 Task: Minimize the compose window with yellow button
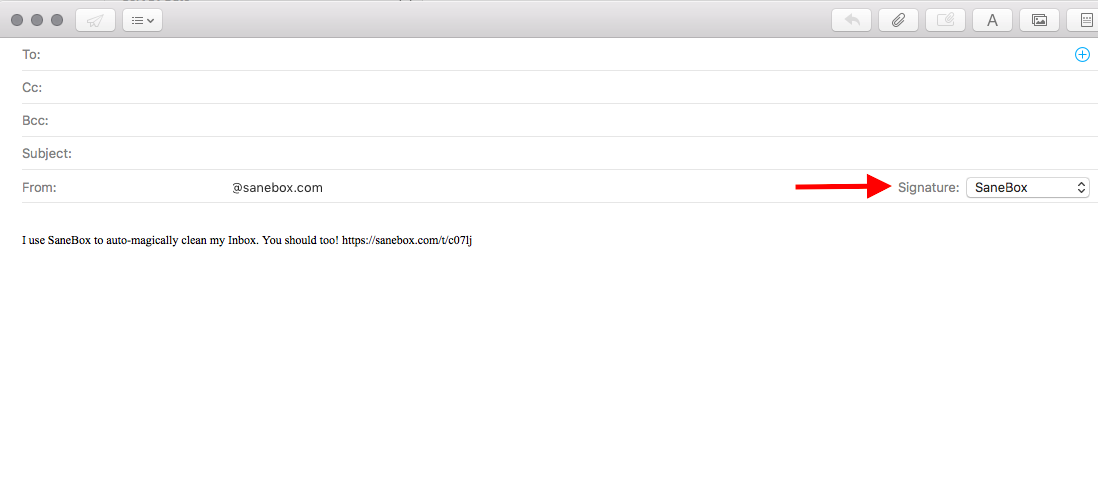pyautogui.click(x=37, y=20)
